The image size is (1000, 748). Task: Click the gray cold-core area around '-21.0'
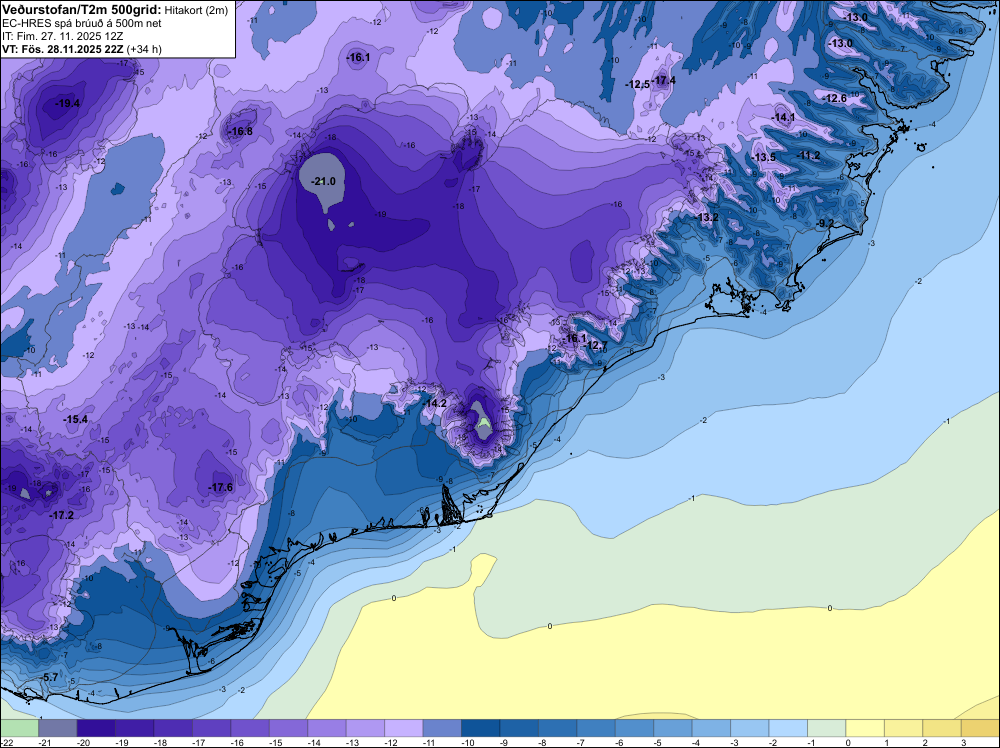click(323, 182)
